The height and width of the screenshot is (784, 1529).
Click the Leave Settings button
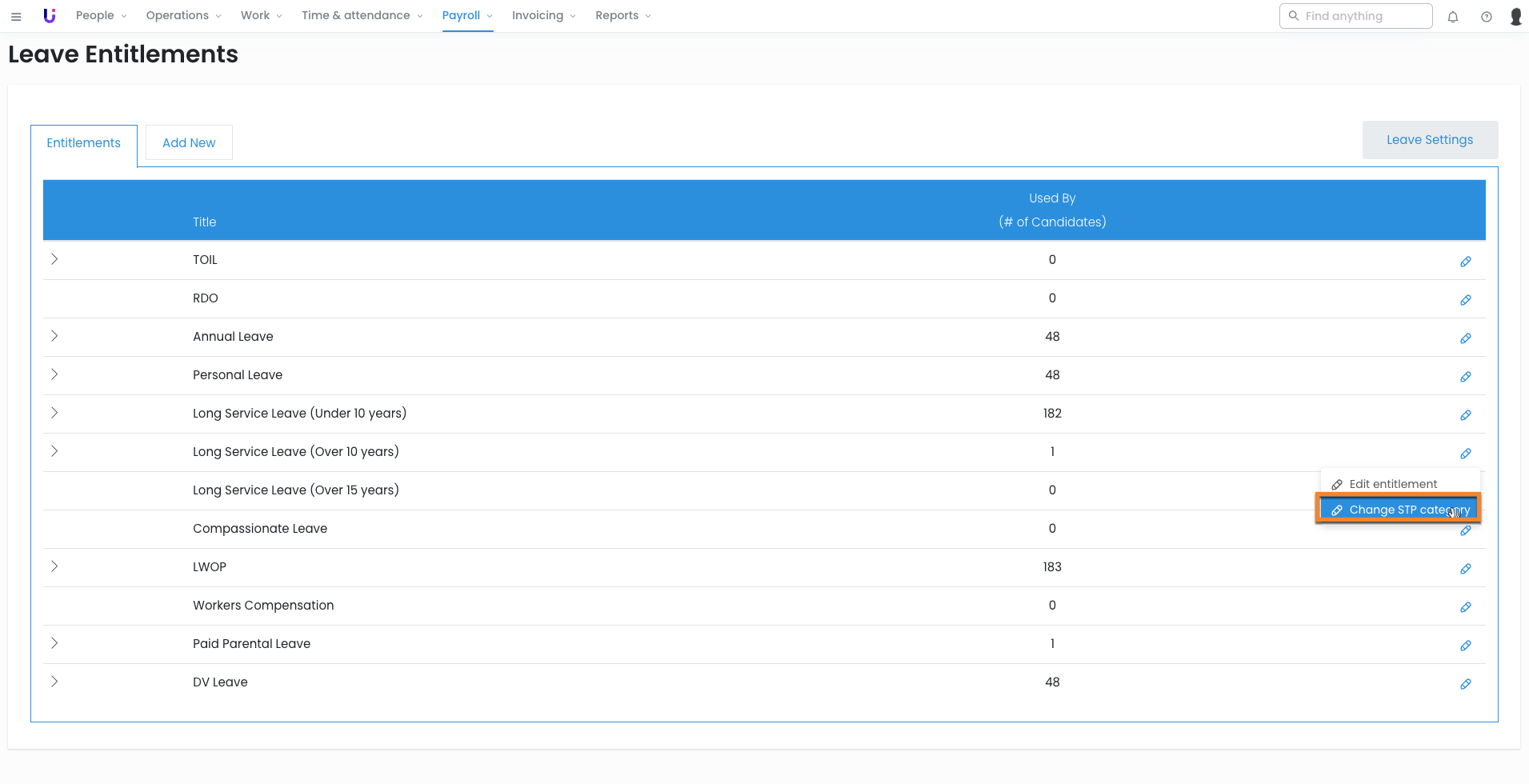[1429, 140]
